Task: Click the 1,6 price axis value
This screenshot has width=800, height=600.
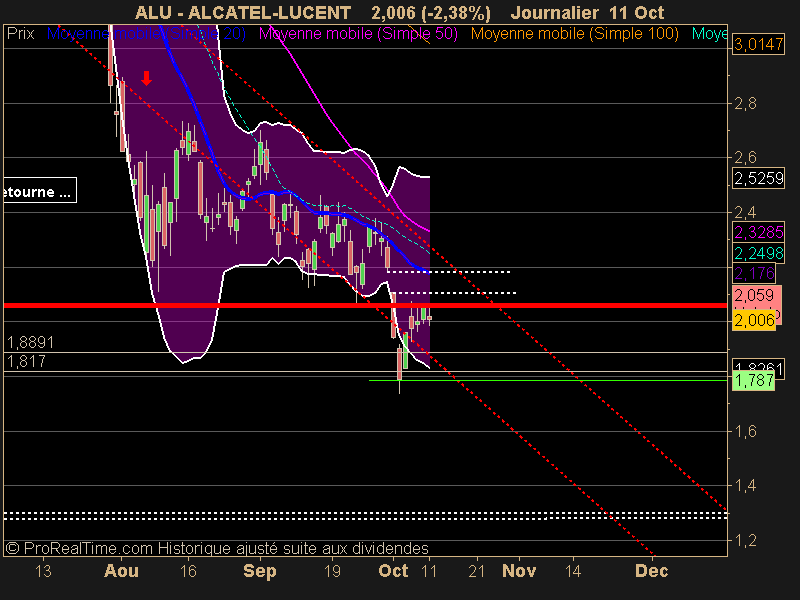Action: [x=745, y=431]
